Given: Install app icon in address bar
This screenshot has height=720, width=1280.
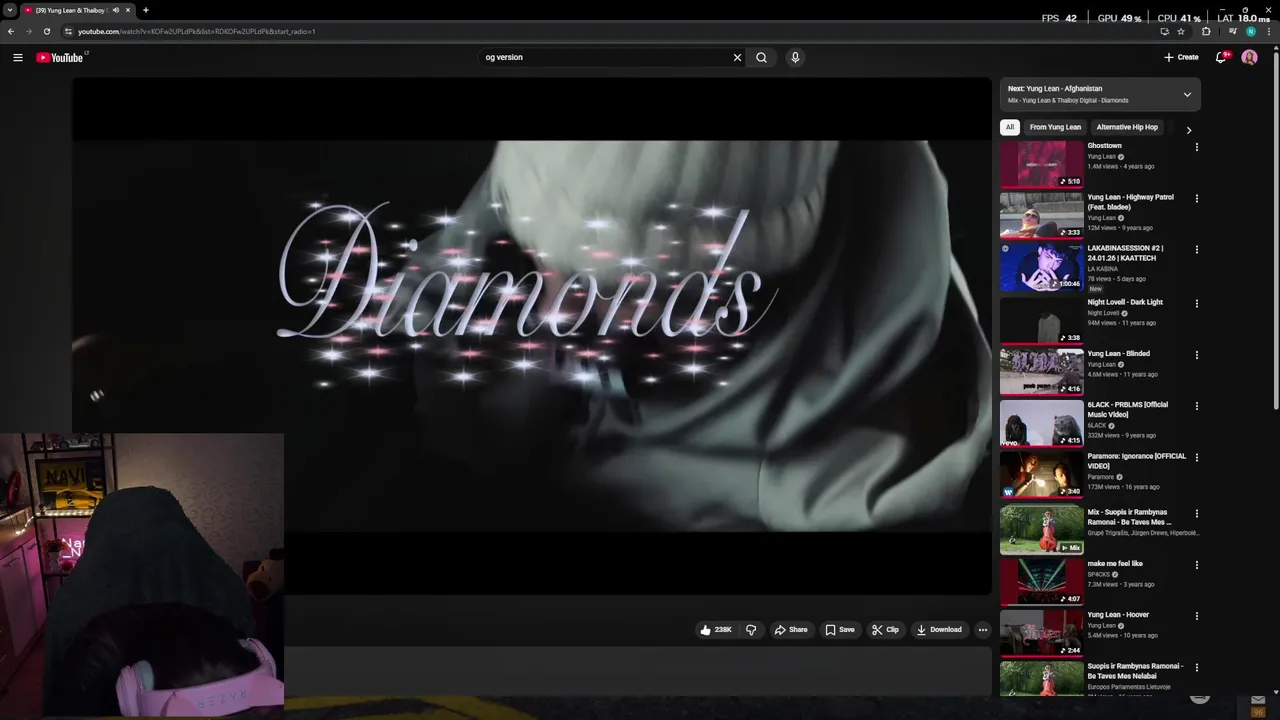Looking at the screenshot, I should coord(1164,31).
